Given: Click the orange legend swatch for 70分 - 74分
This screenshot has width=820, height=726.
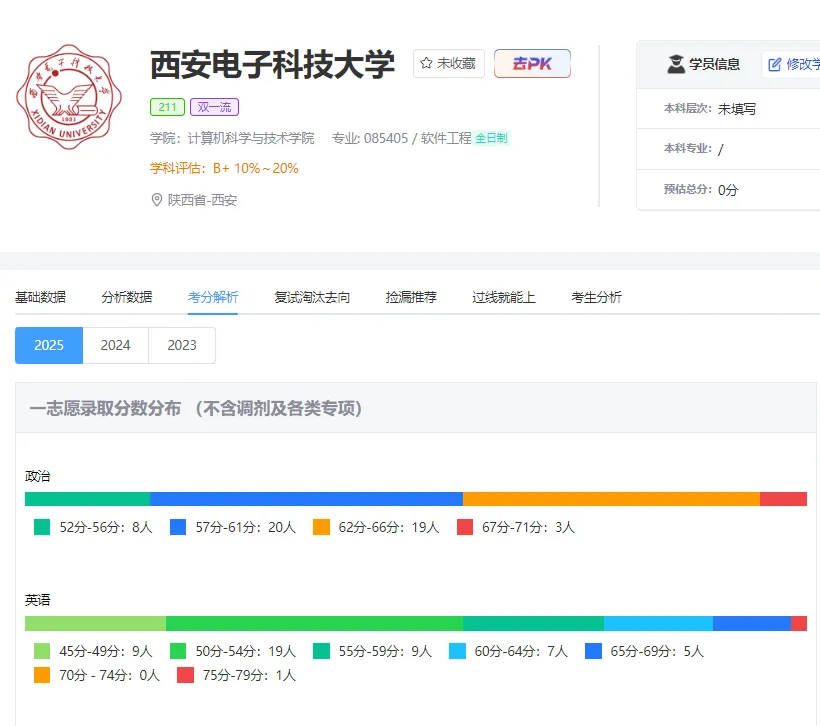Looking at the screenshot, I should (x=42, y=675).
